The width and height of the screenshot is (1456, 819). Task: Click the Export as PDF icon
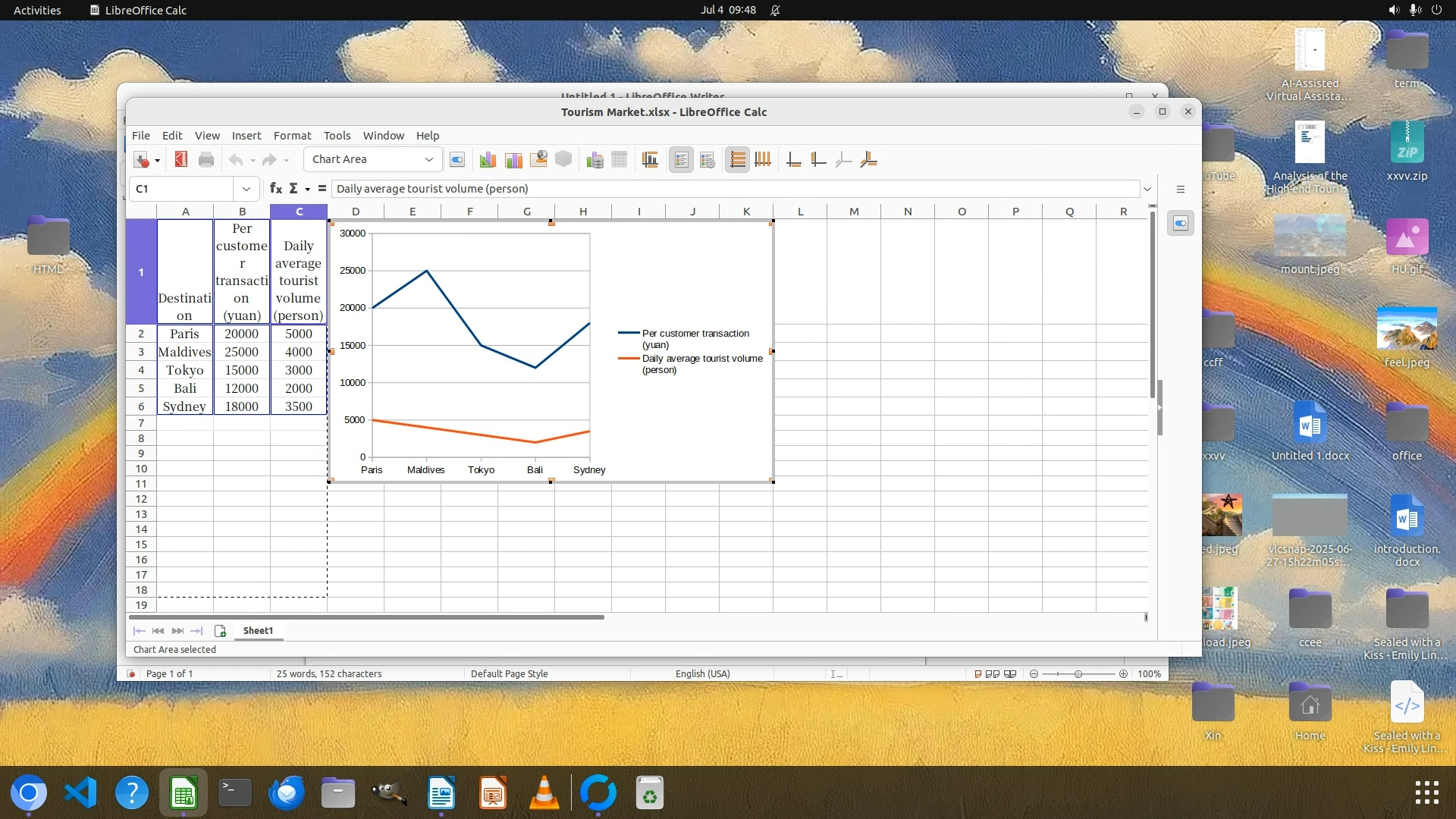click(x=180, y=159)
